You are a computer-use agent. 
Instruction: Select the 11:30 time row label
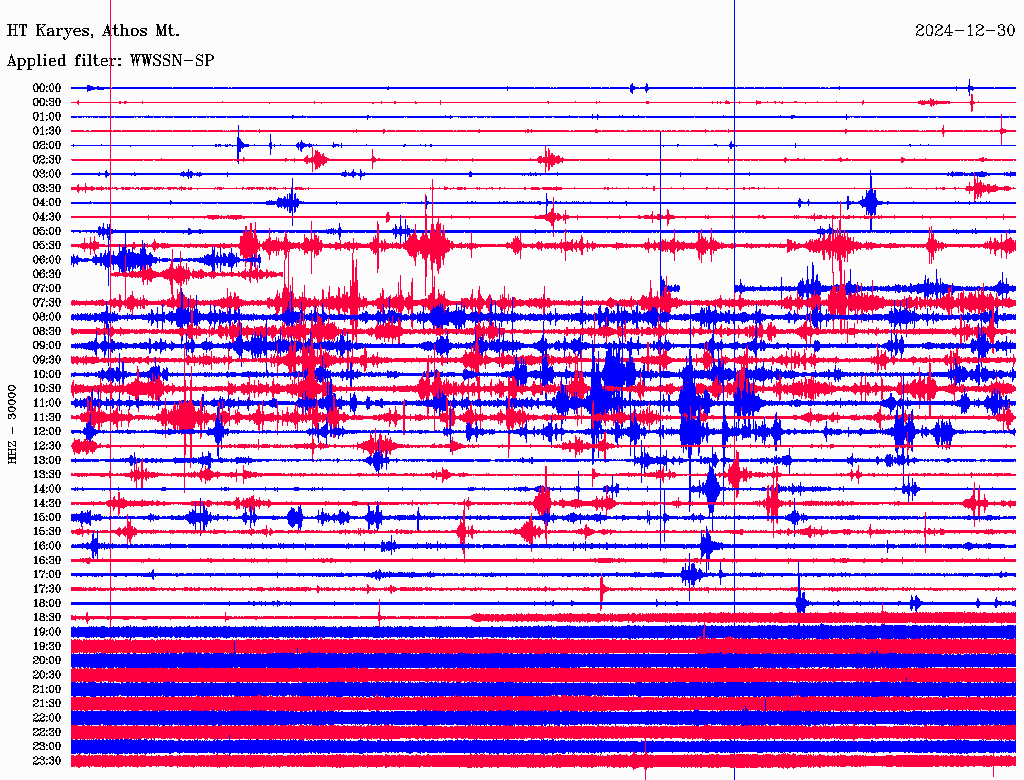(x=47, y=417)
